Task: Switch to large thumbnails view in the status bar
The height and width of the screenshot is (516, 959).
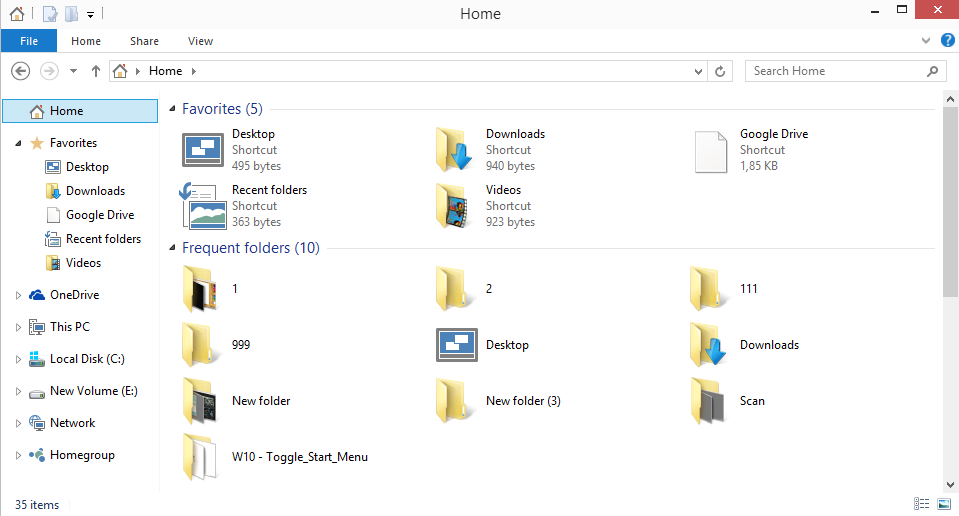Action: 944,504
